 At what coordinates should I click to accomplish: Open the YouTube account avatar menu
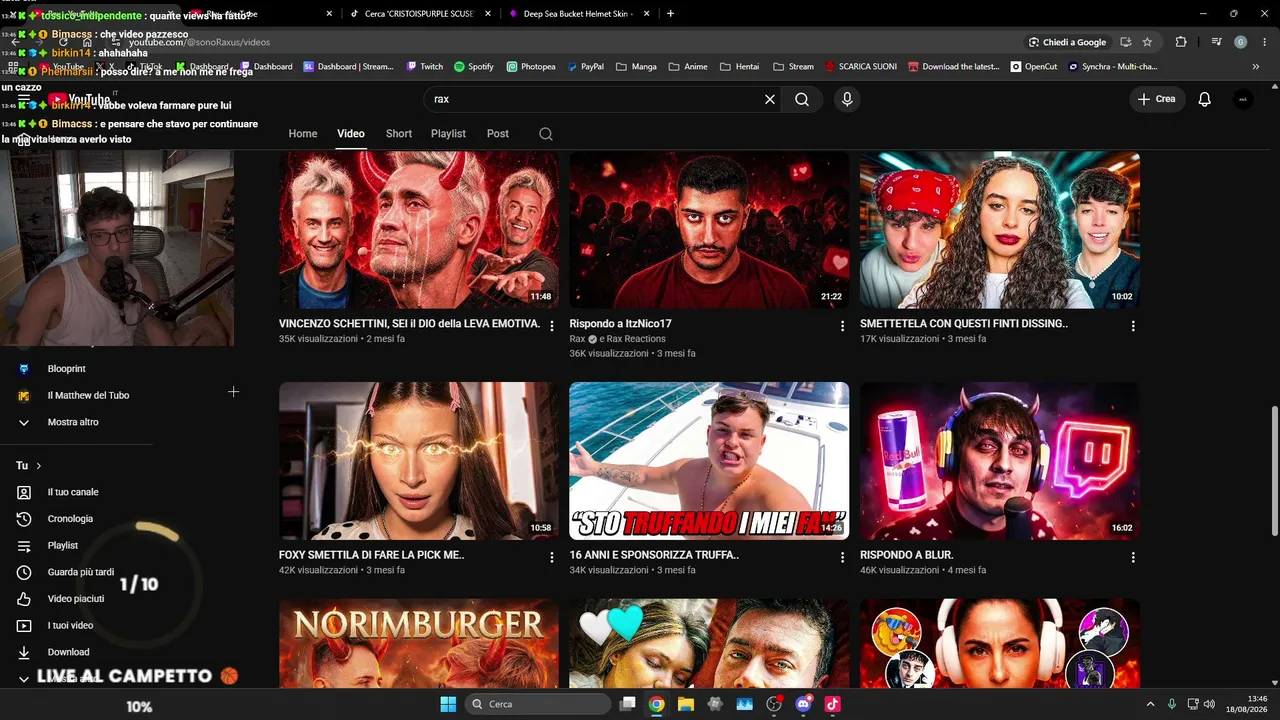tap(1242, 99)
